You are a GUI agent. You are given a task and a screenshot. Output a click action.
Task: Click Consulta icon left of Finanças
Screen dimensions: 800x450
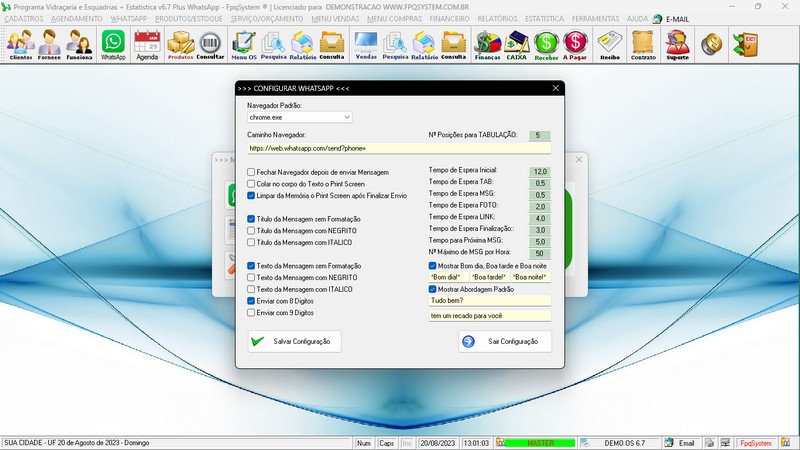[454, 45]
